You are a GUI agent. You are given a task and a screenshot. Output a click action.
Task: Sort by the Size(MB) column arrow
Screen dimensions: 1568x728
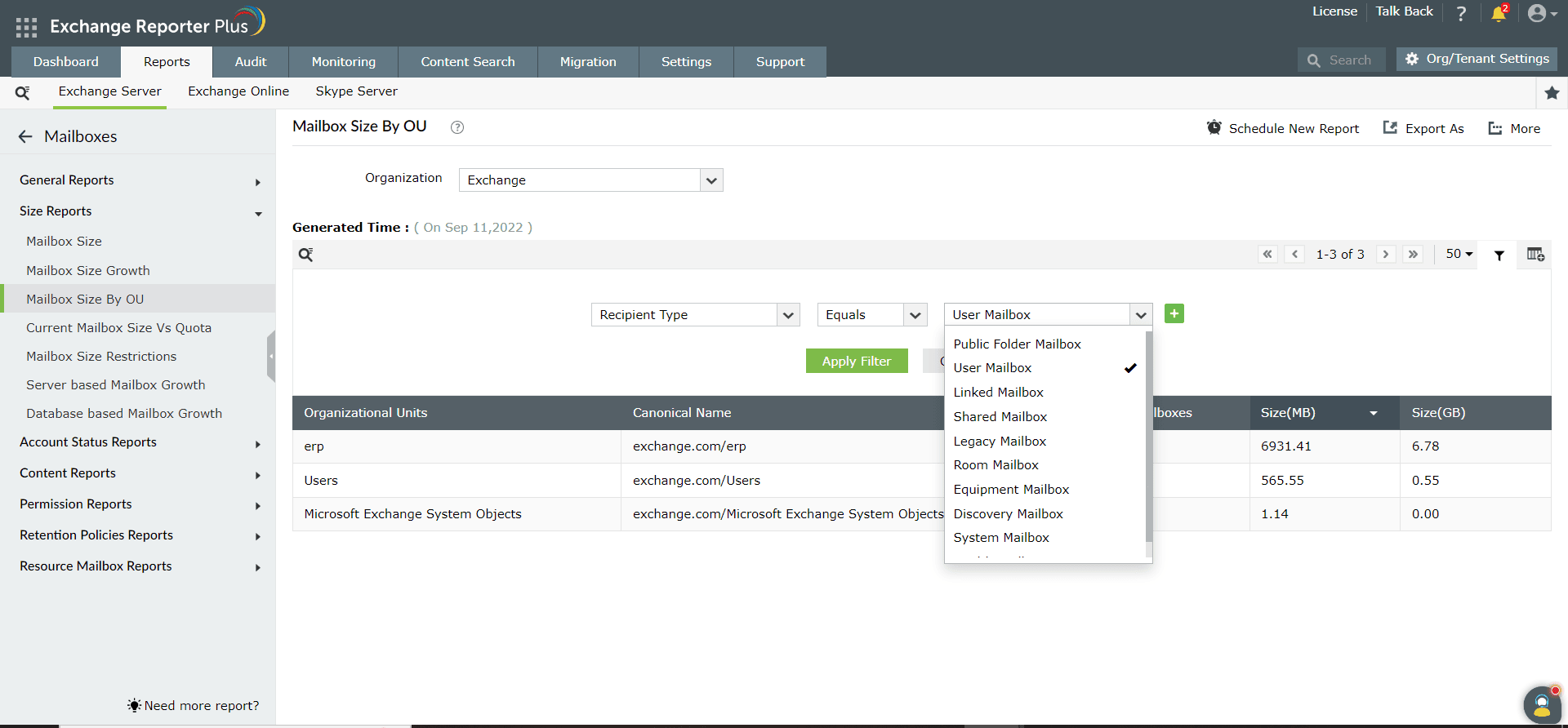click(1374, 414)
